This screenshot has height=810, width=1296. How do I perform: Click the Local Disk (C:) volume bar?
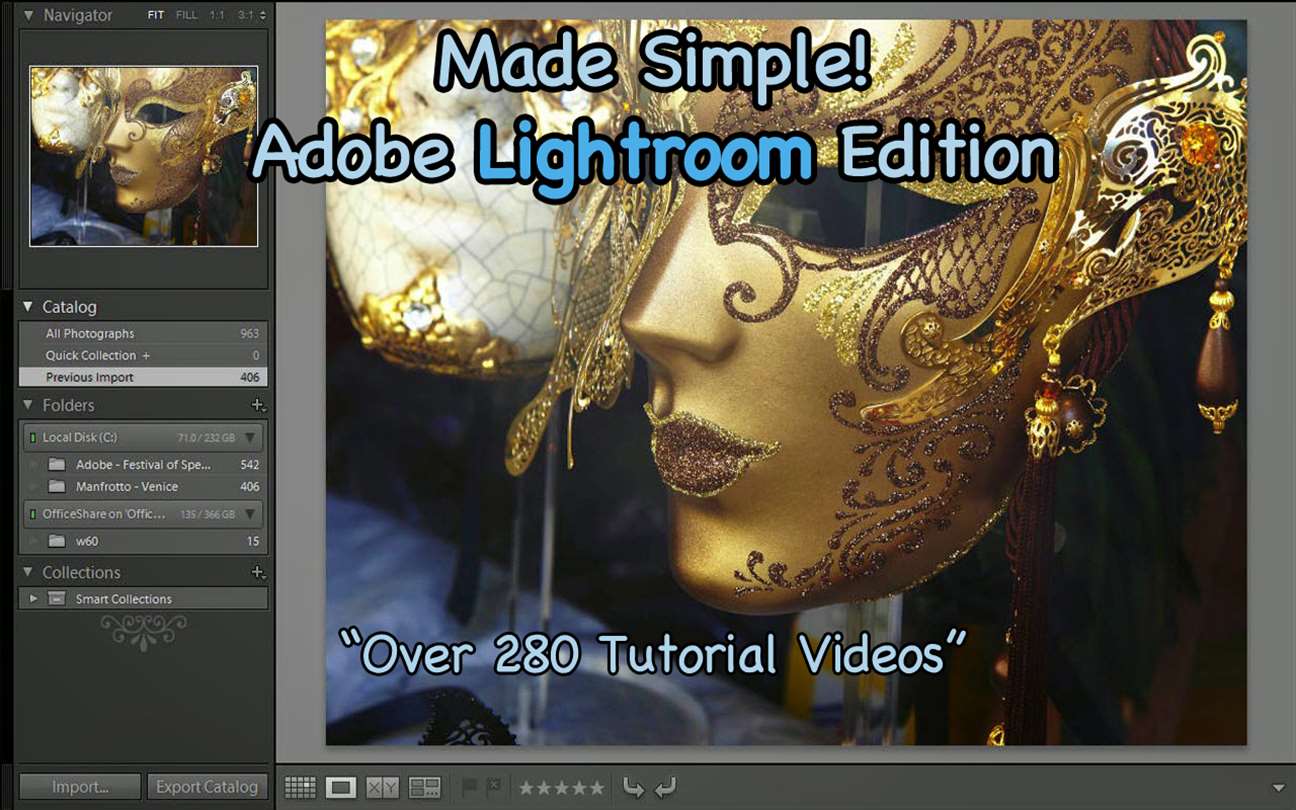(143, 438)
